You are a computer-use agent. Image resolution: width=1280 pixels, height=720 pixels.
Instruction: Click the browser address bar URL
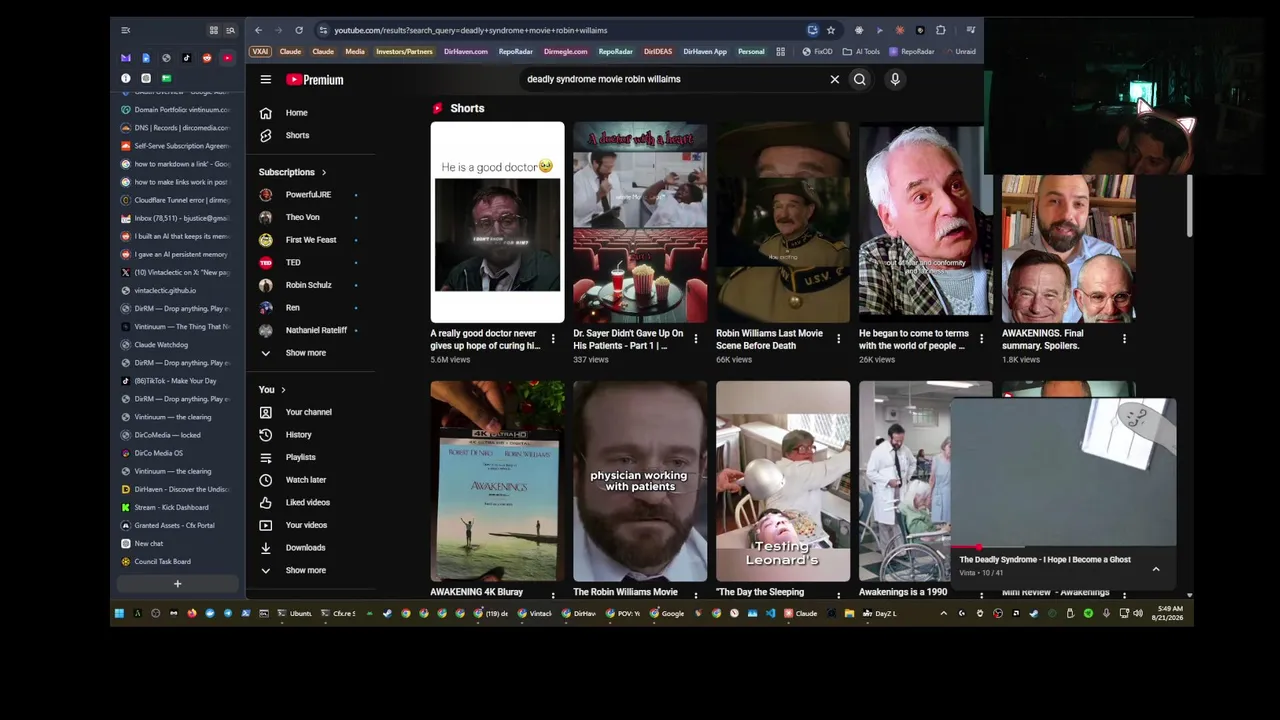coord(470,30)
